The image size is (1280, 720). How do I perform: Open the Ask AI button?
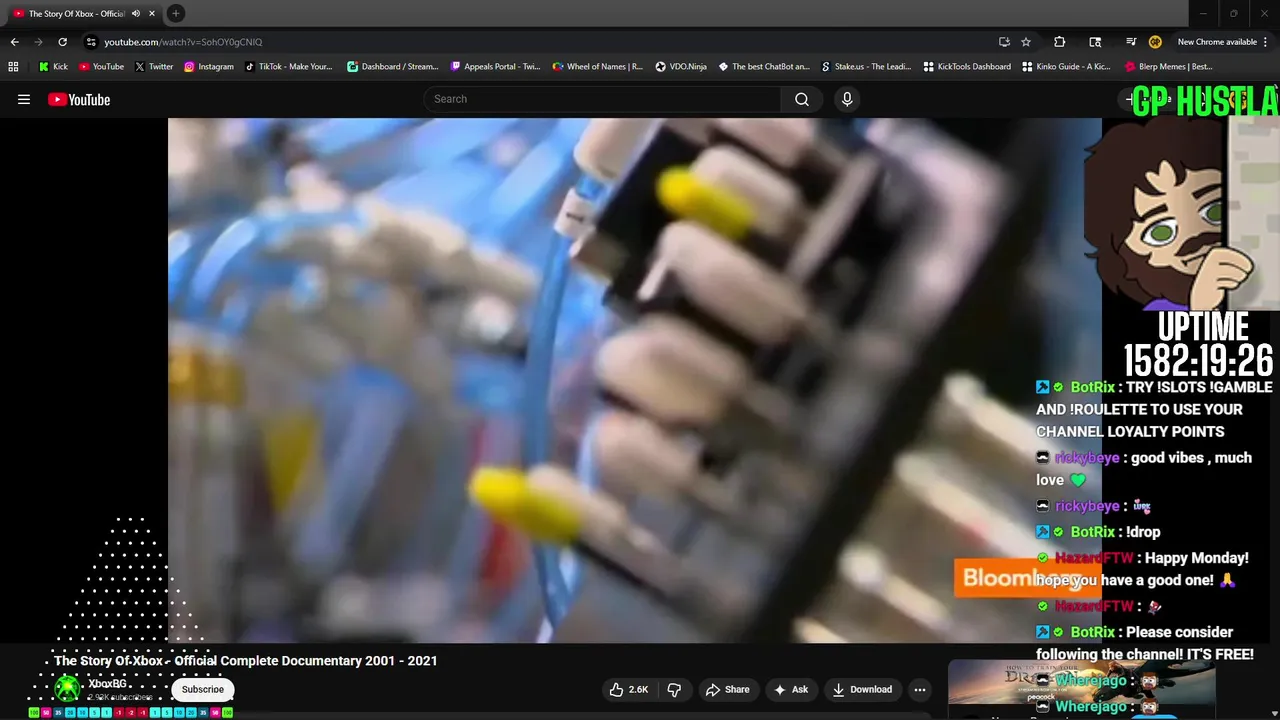(790, 689)
